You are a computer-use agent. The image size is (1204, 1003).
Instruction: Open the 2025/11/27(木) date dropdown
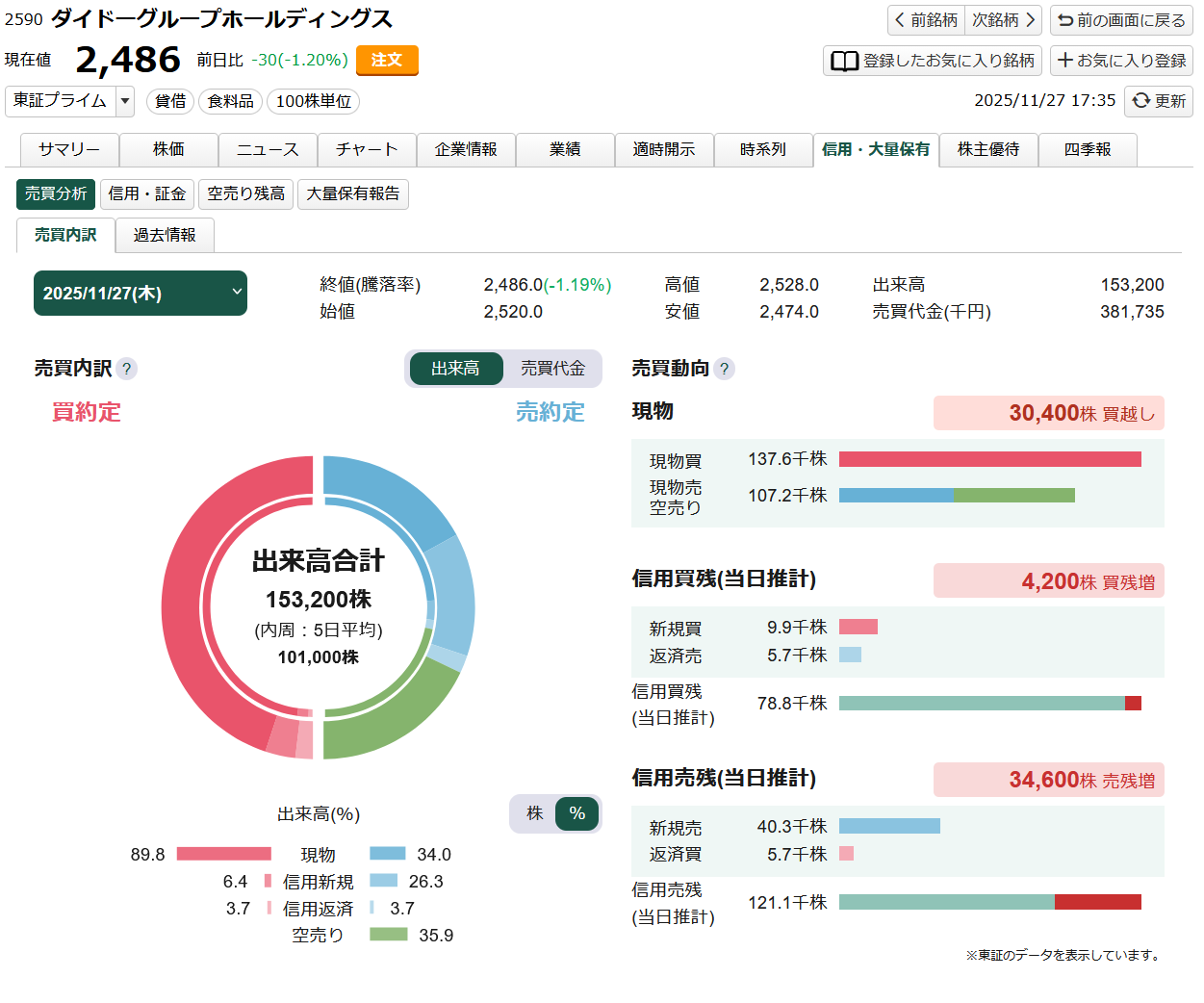tap(141, 294)
